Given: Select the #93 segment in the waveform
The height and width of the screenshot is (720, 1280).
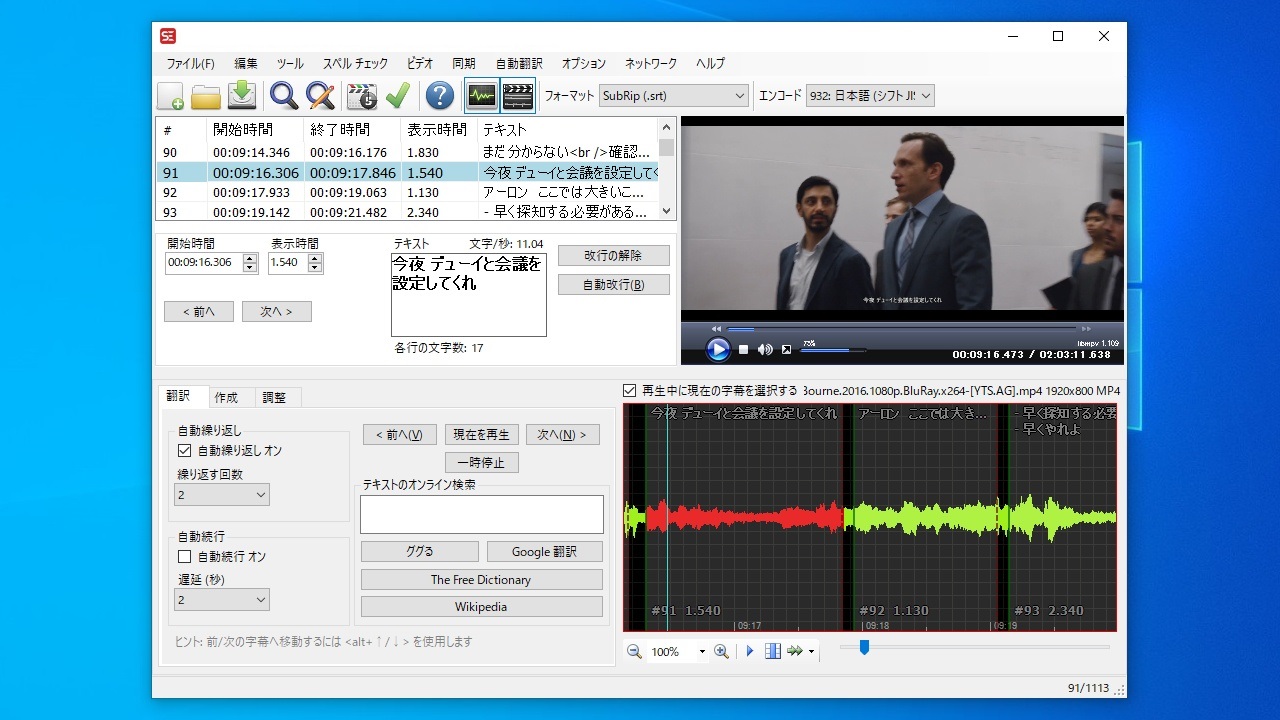Looking at the screenshot, I should tap(1062, 517).
